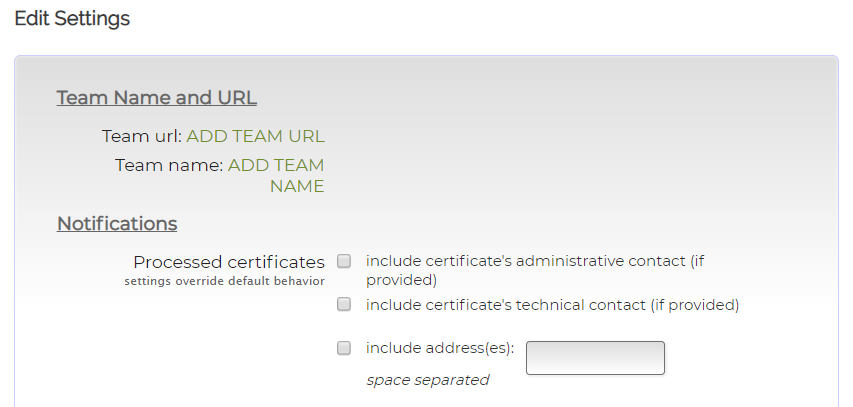This screenshot has width=853, height=407.
Task: Click "provided)" under the administrative contact label
Action: click(x=402, y=280)
